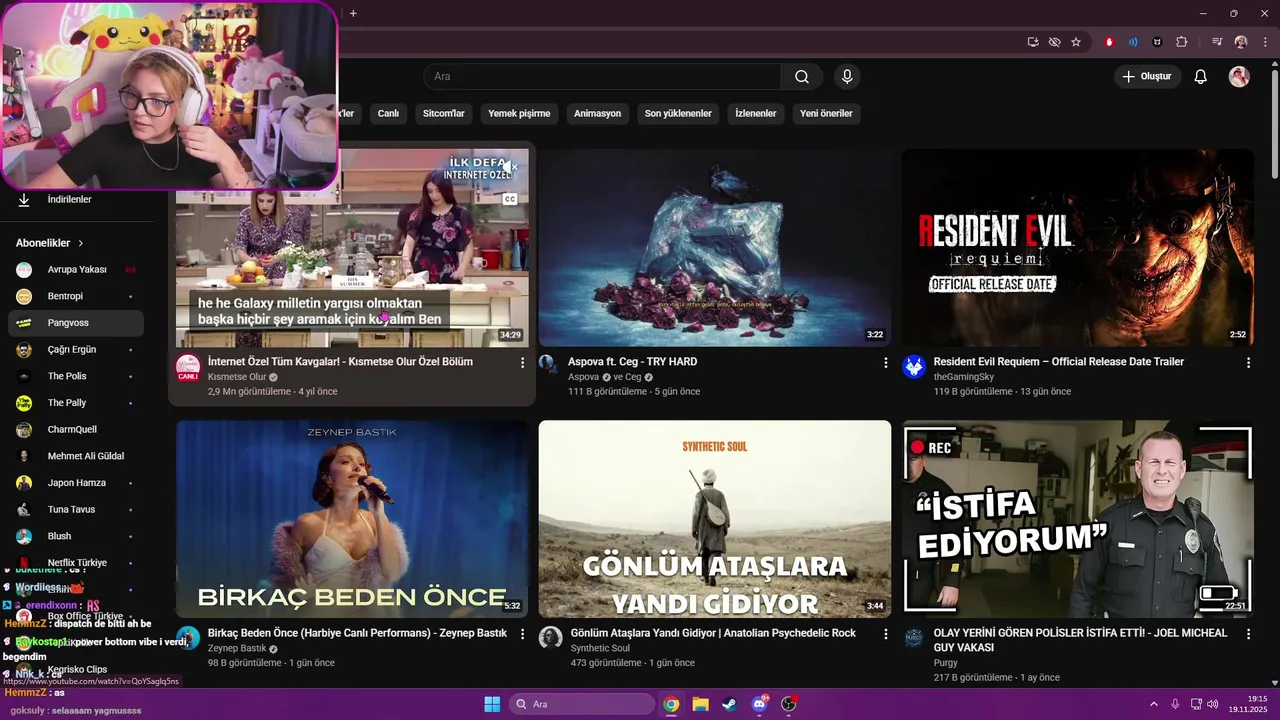Bookmark this page with the star icon
1280x720 pixels.
point(1076,42)
